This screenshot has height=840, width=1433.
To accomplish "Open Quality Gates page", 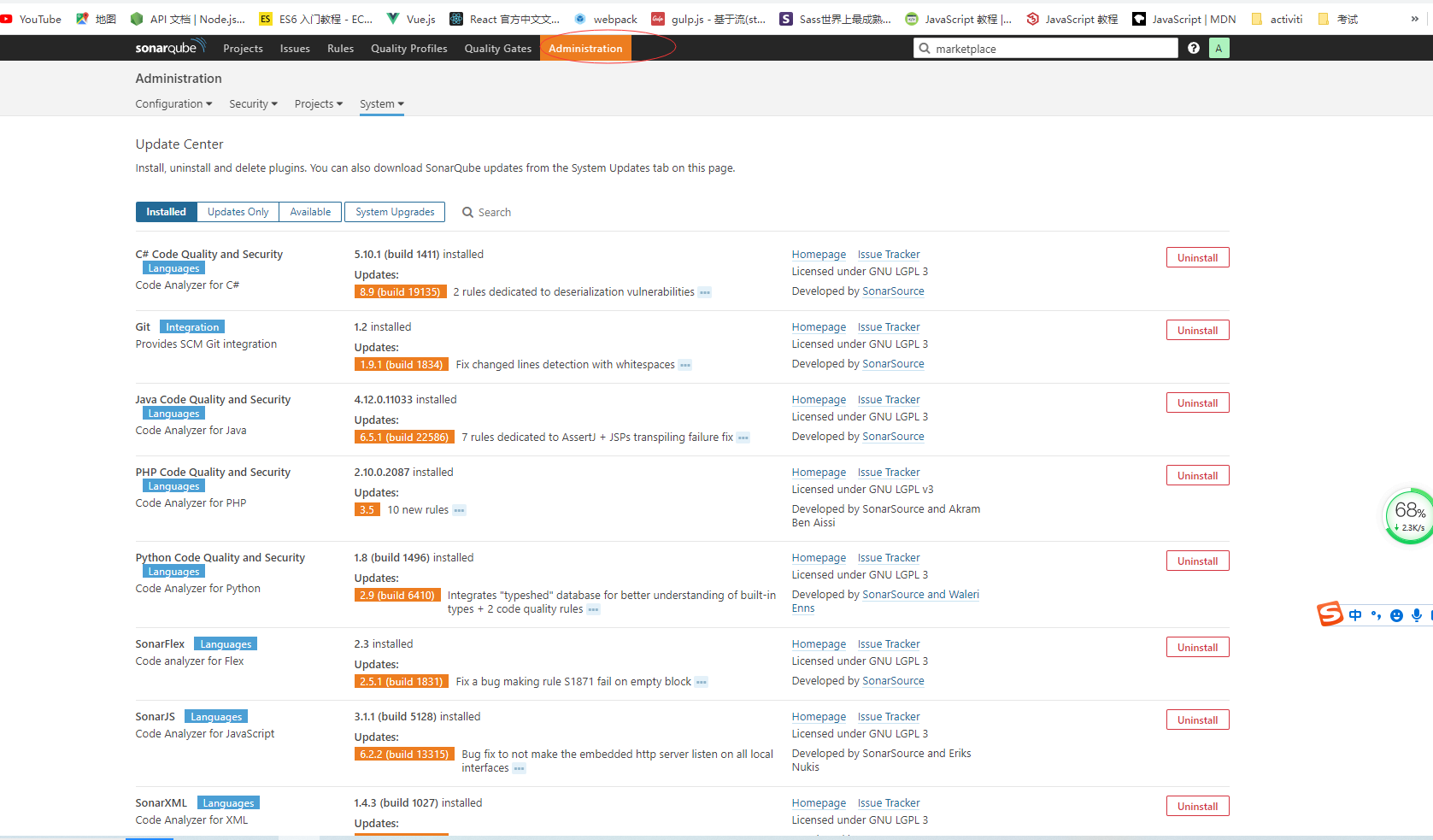I will [497, 49].
